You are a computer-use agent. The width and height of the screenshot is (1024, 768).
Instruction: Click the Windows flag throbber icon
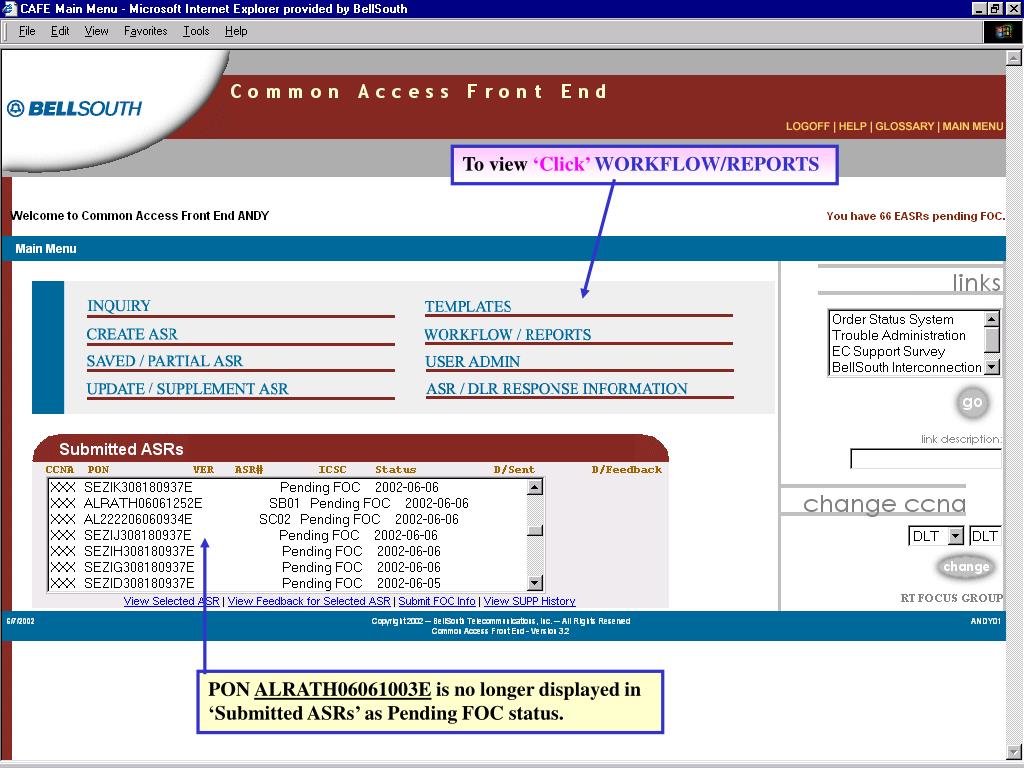[x=1003, y=31]
